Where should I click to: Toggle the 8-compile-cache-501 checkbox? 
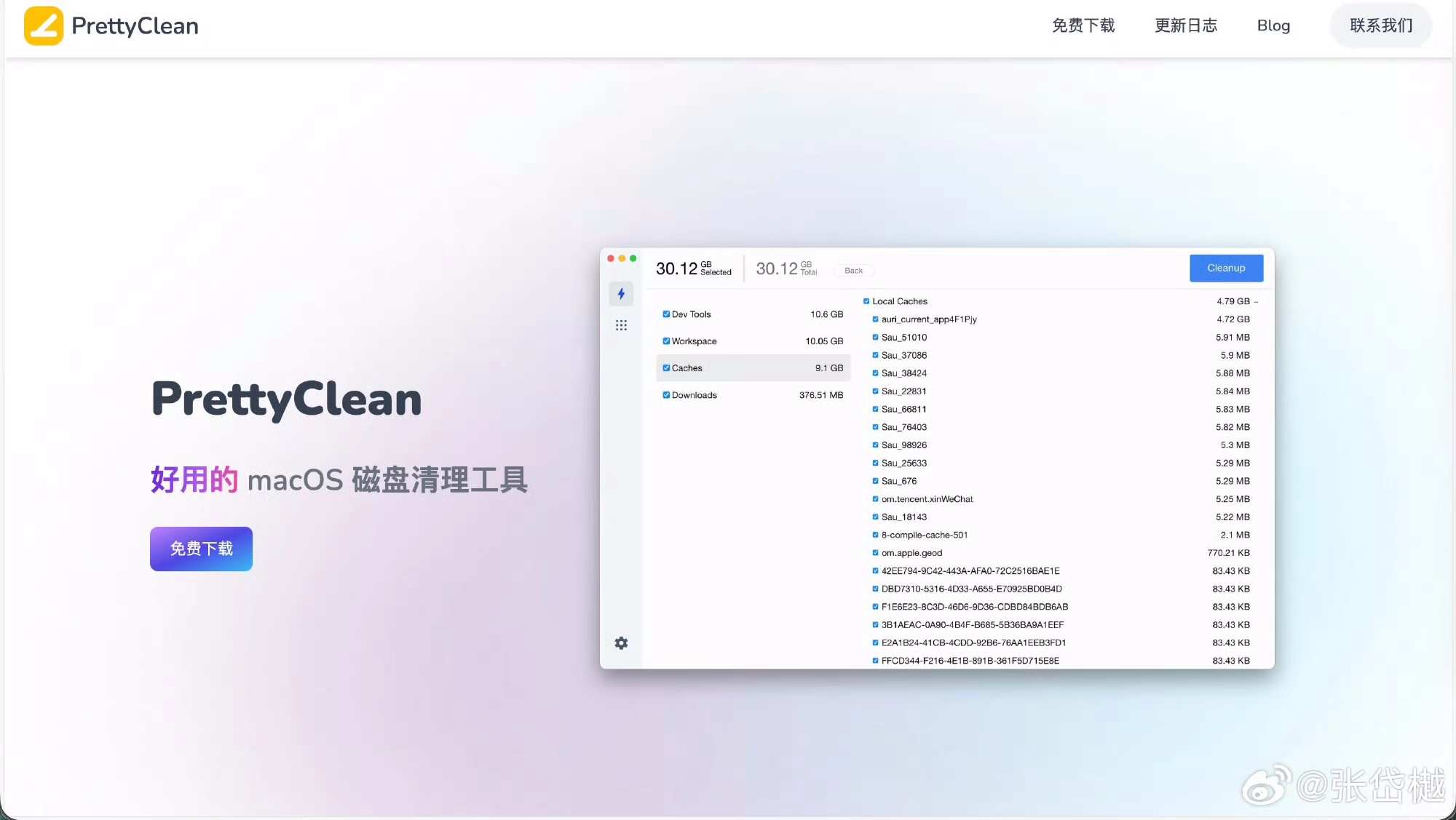tap(875, 535)
